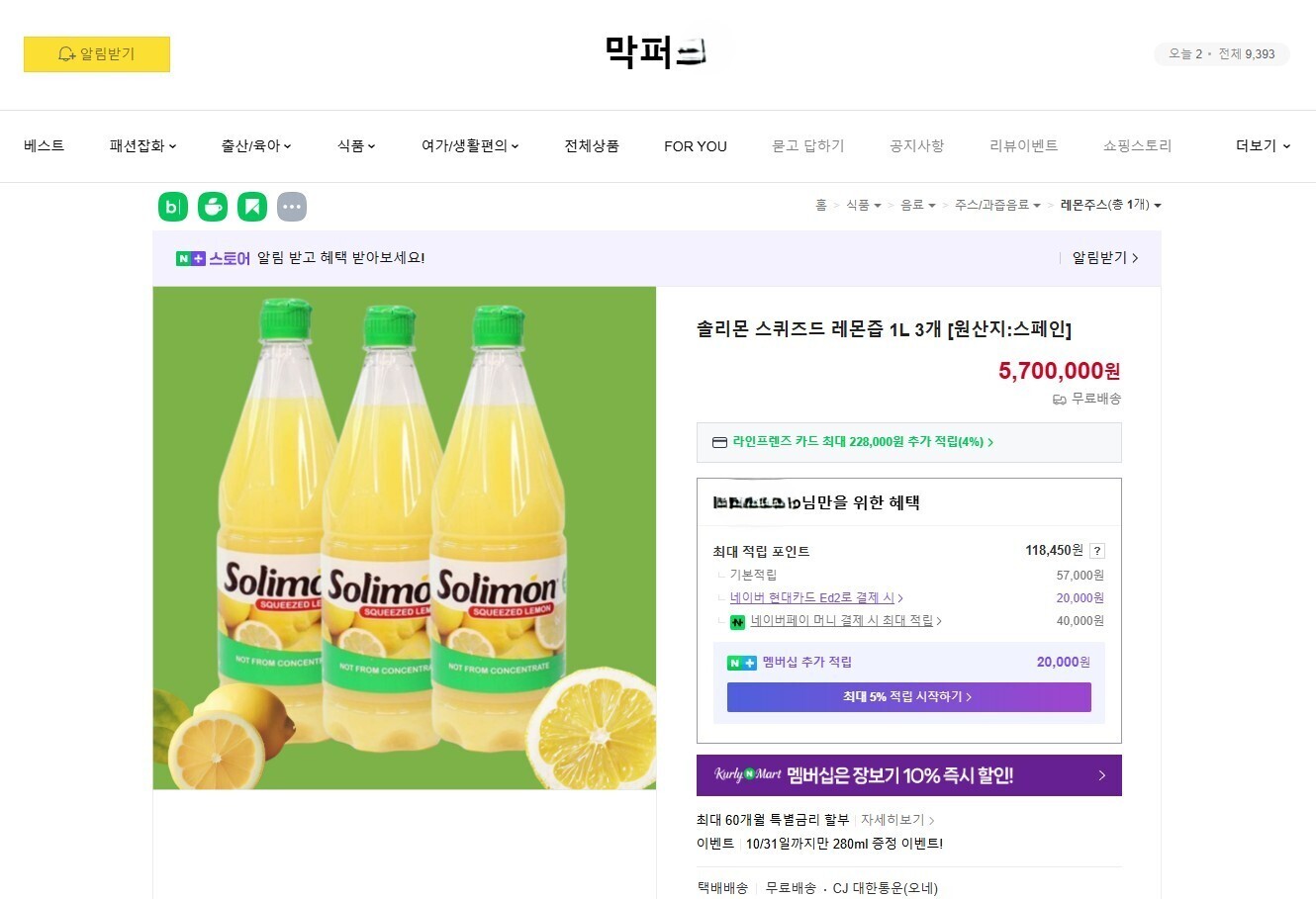Open the 전체상품 menu
1316x899 pixels.
tap(592, 145)
